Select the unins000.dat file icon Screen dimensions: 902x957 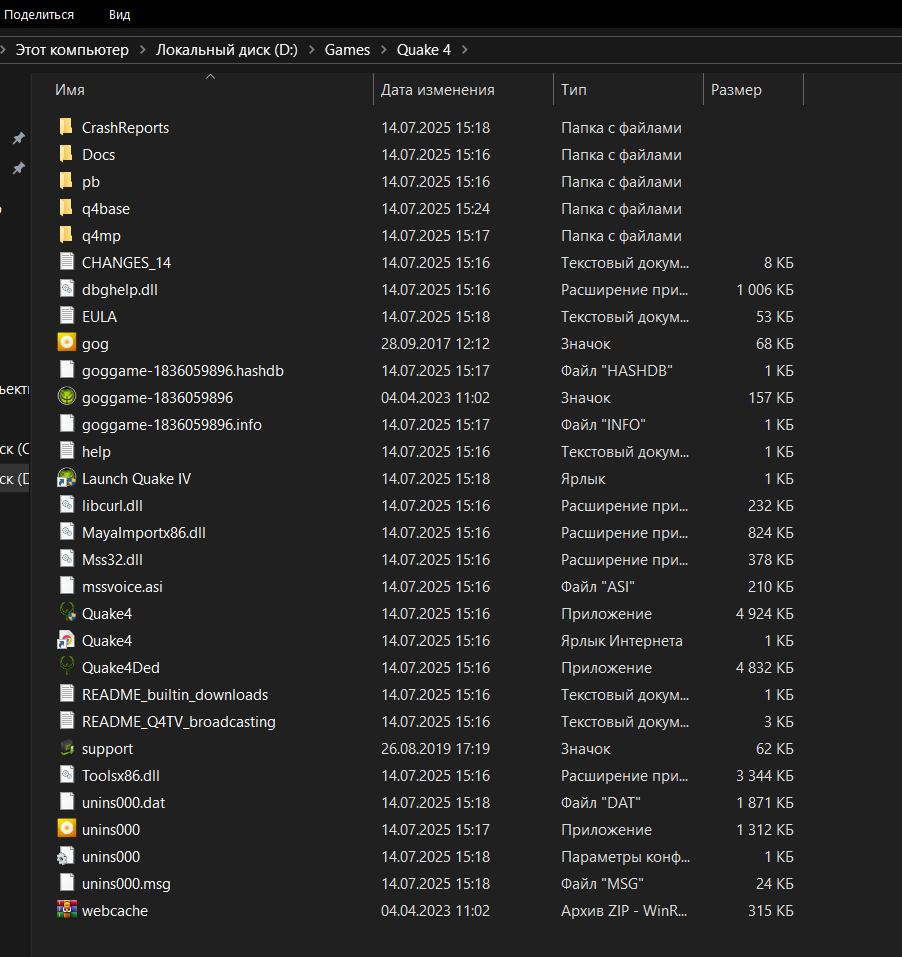[67, 802]
